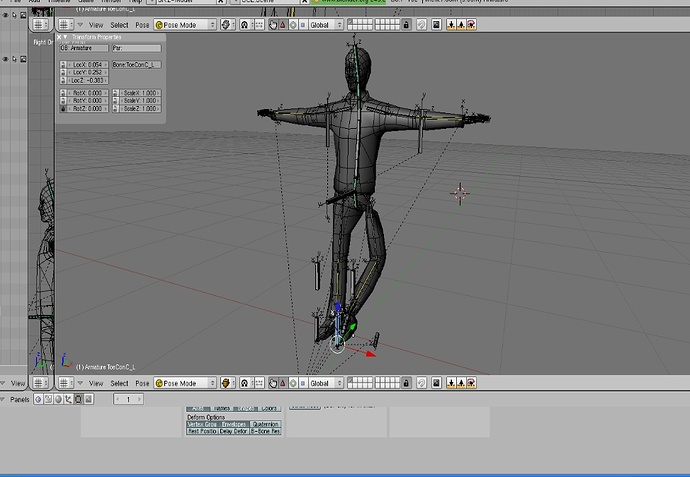Enable rotate manipulator circle in upper header

[x=293, y=25]
